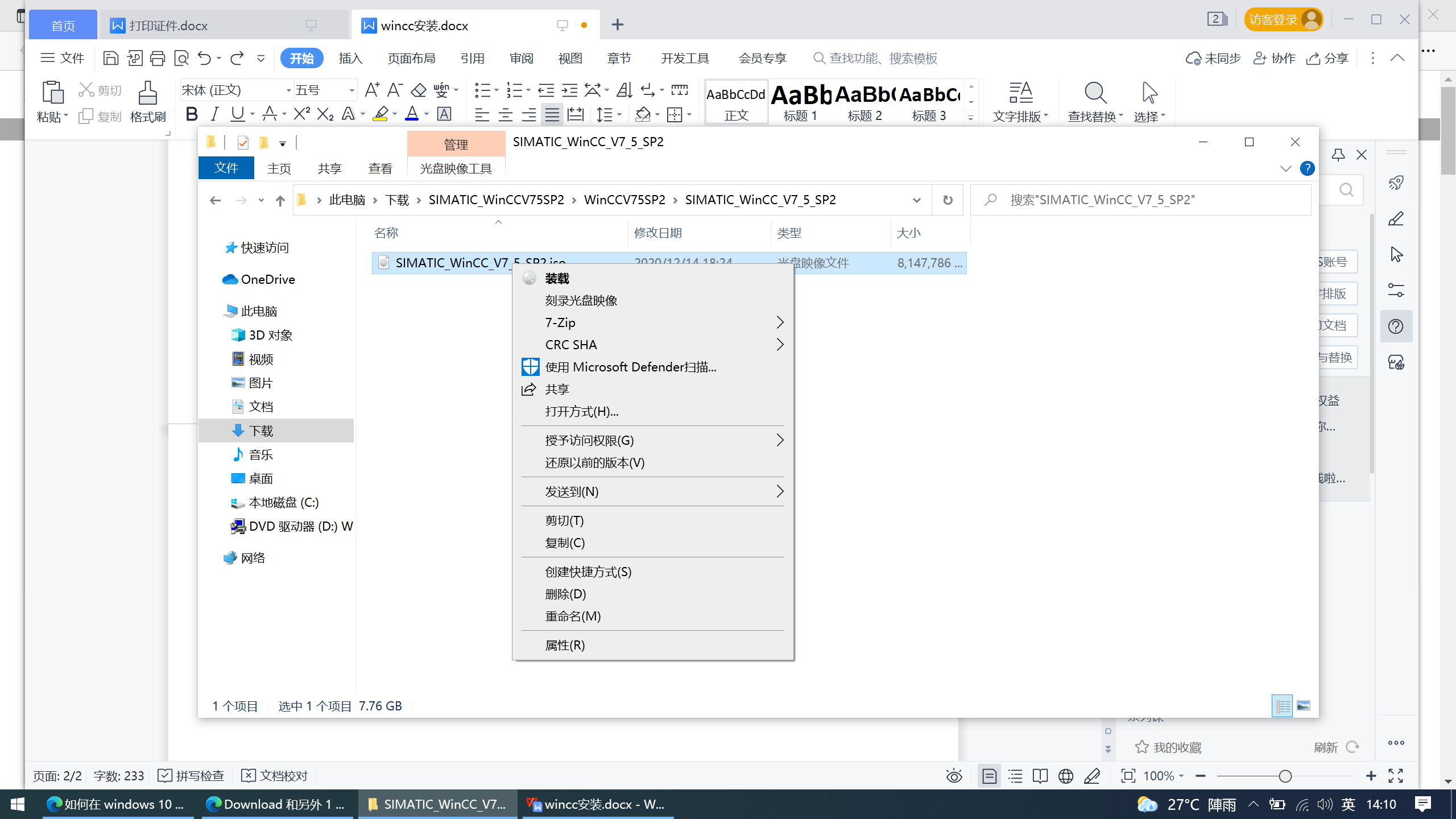Click the Format Painter brush icon

tap(147, 93)
